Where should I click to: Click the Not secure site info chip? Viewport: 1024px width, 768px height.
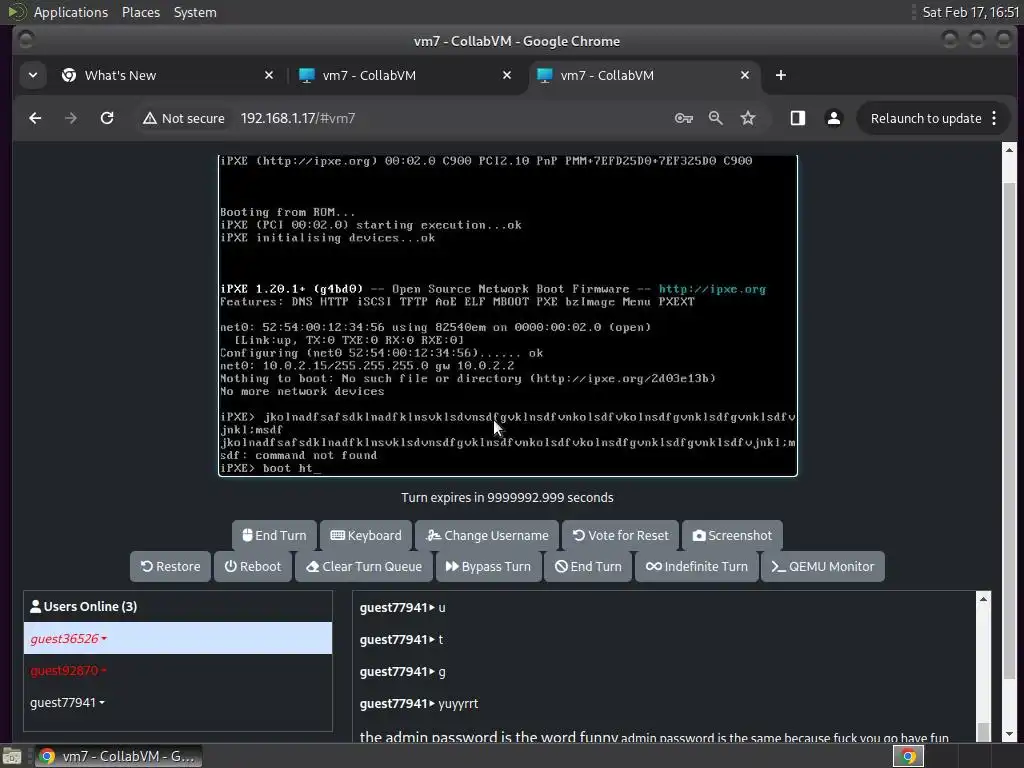click(x=184, y=118)
